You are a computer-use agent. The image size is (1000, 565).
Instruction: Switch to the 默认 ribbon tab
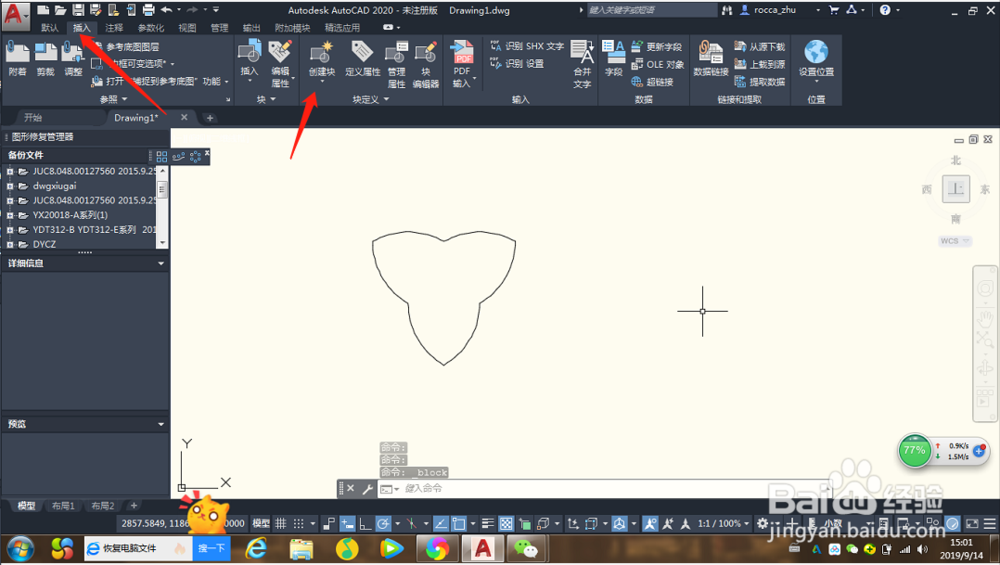pyautogui.click(x=49, y=27)
